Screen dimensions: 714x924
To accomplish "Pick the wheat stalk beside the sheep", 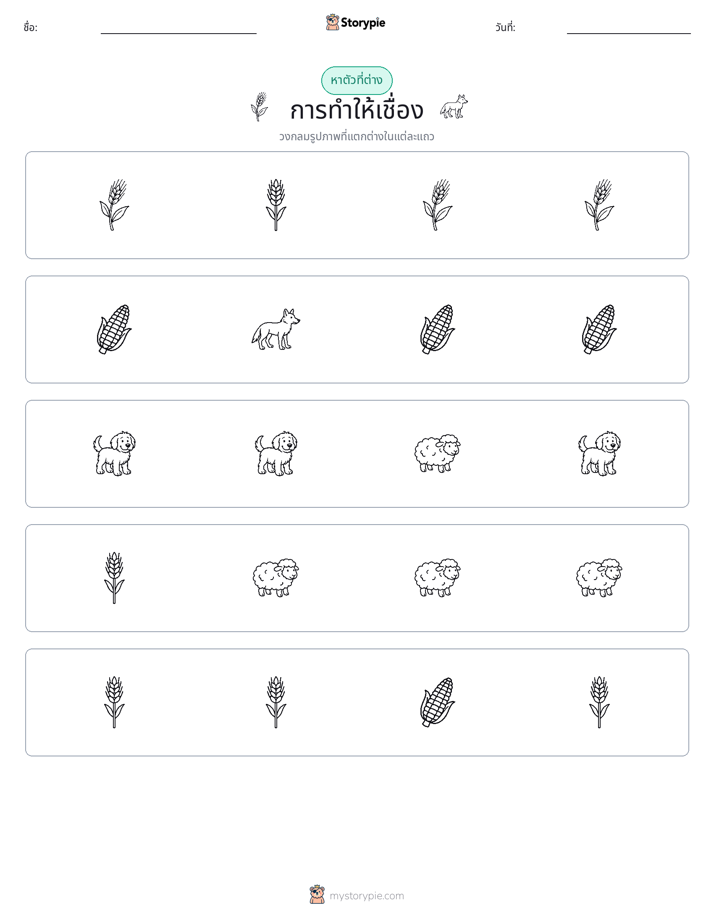I will [x=114, y=578].
